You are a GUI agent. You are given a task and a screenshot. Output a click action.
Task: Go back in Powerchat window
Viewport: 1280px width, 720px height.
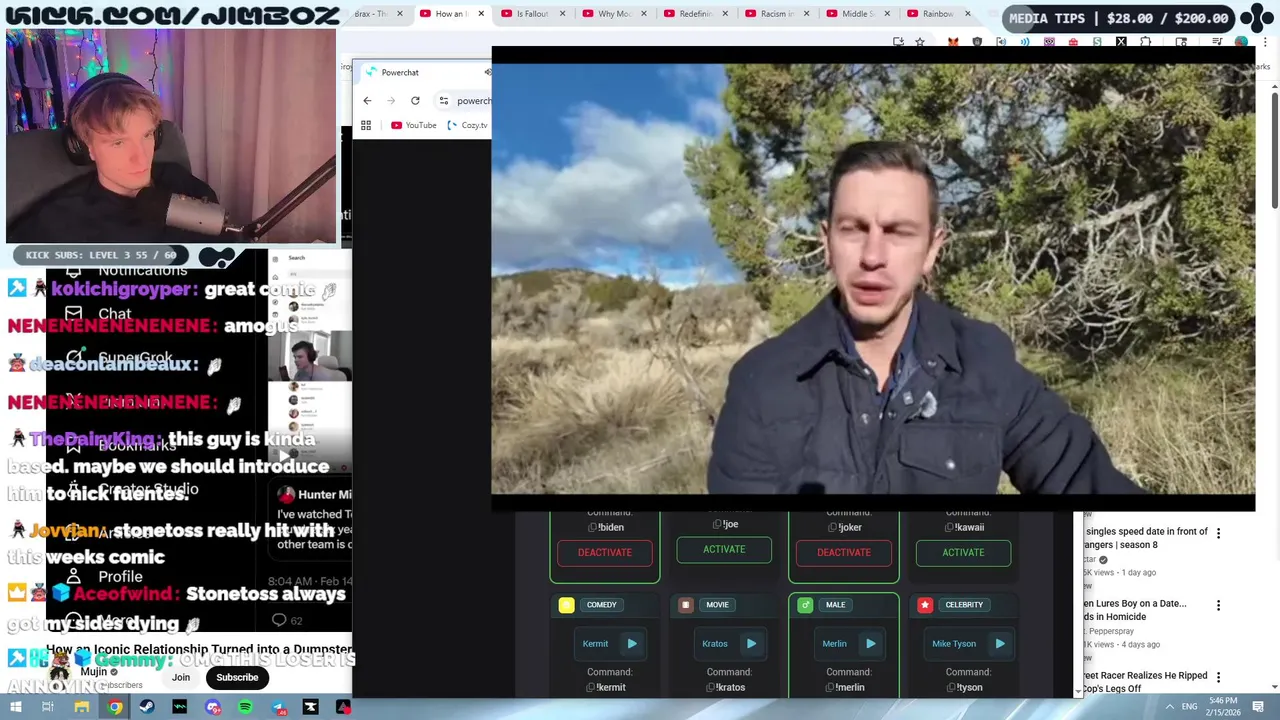(367, 101)
